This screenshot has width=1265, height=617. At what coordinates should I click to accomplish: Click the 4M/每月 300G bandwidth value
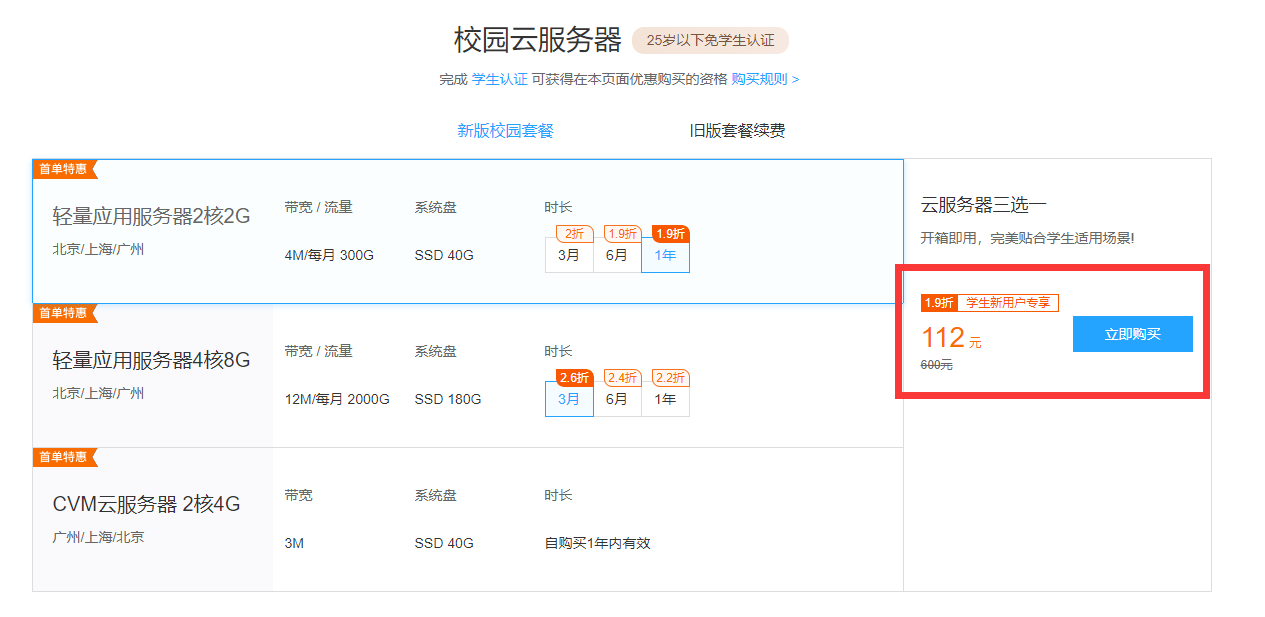pos(329,255)
